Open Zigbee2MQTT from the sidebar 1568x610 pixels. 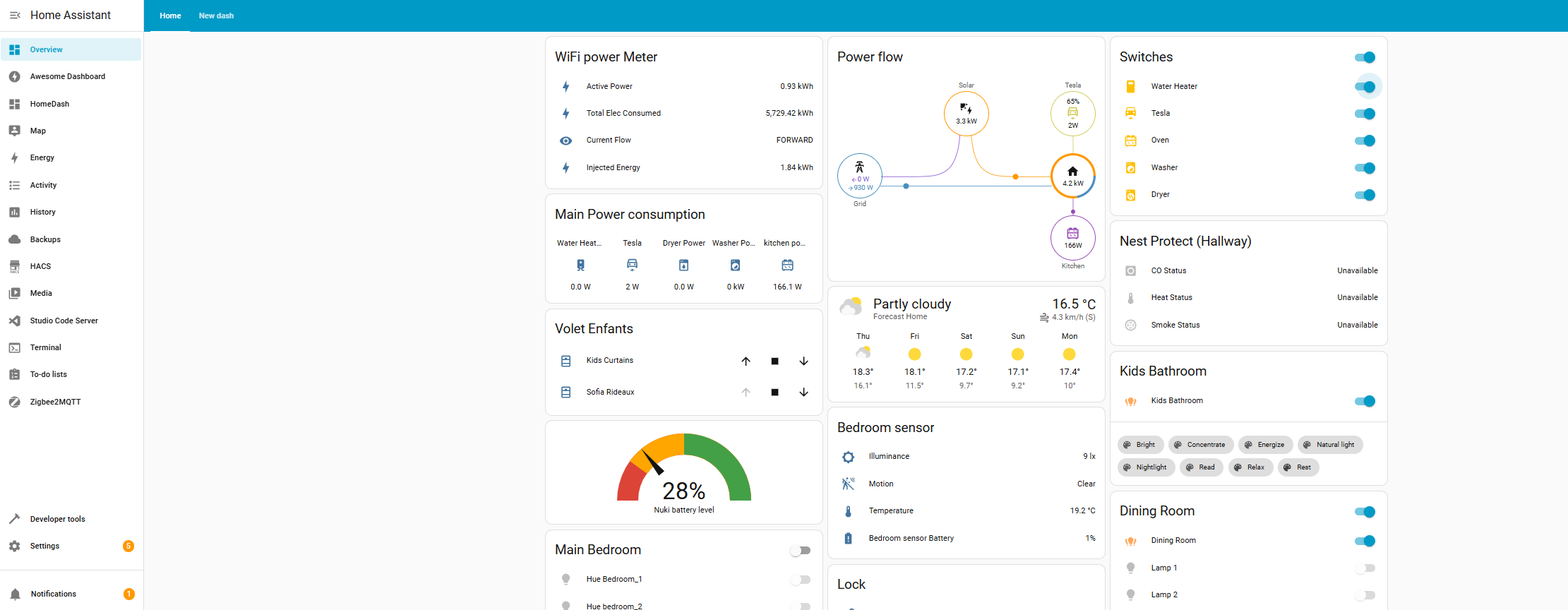click(55, 402)
